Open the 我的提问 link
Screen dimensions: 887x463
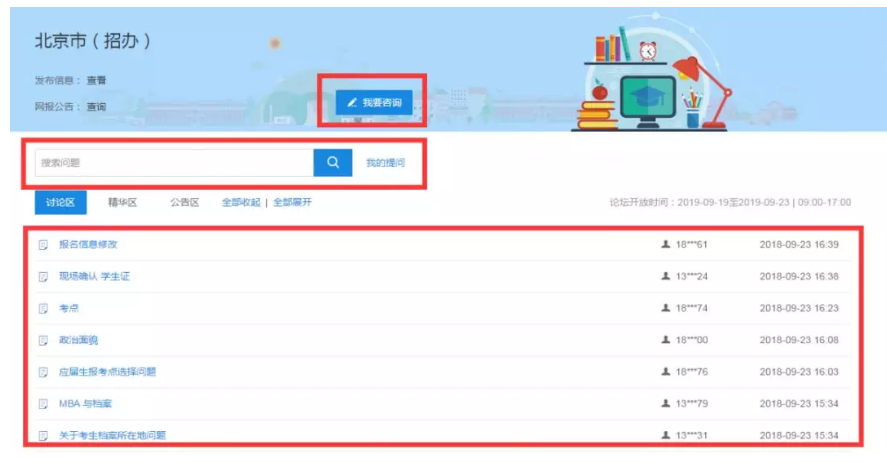pyautogui.click(x=385, y=163)
